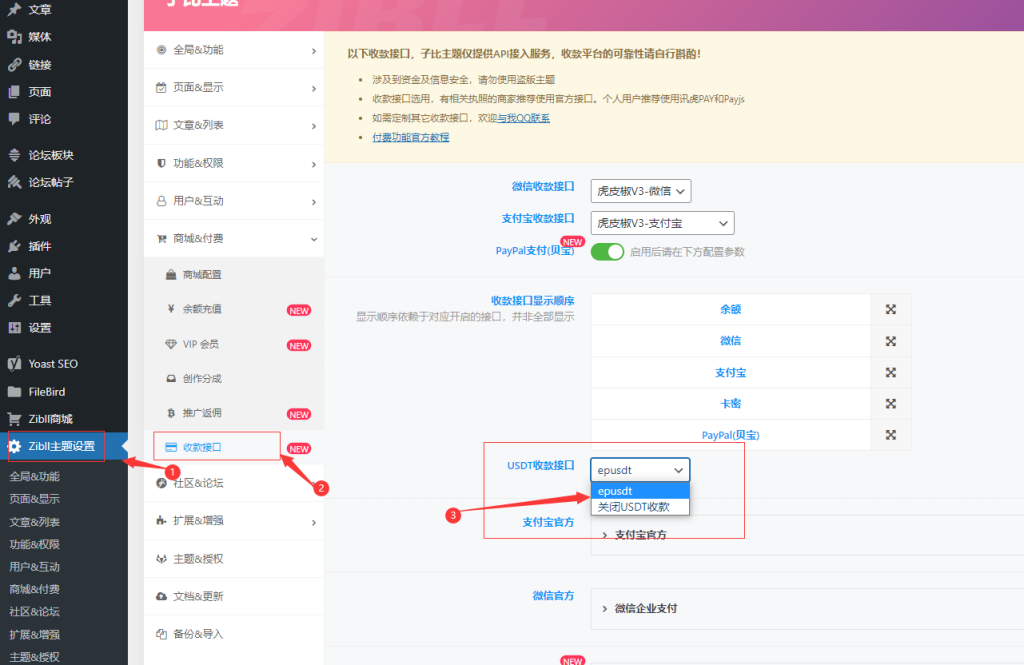Click the VIP 会员 diamond icon
Image resolution: width=1024 pixels, height=665 pixels.
171,344
